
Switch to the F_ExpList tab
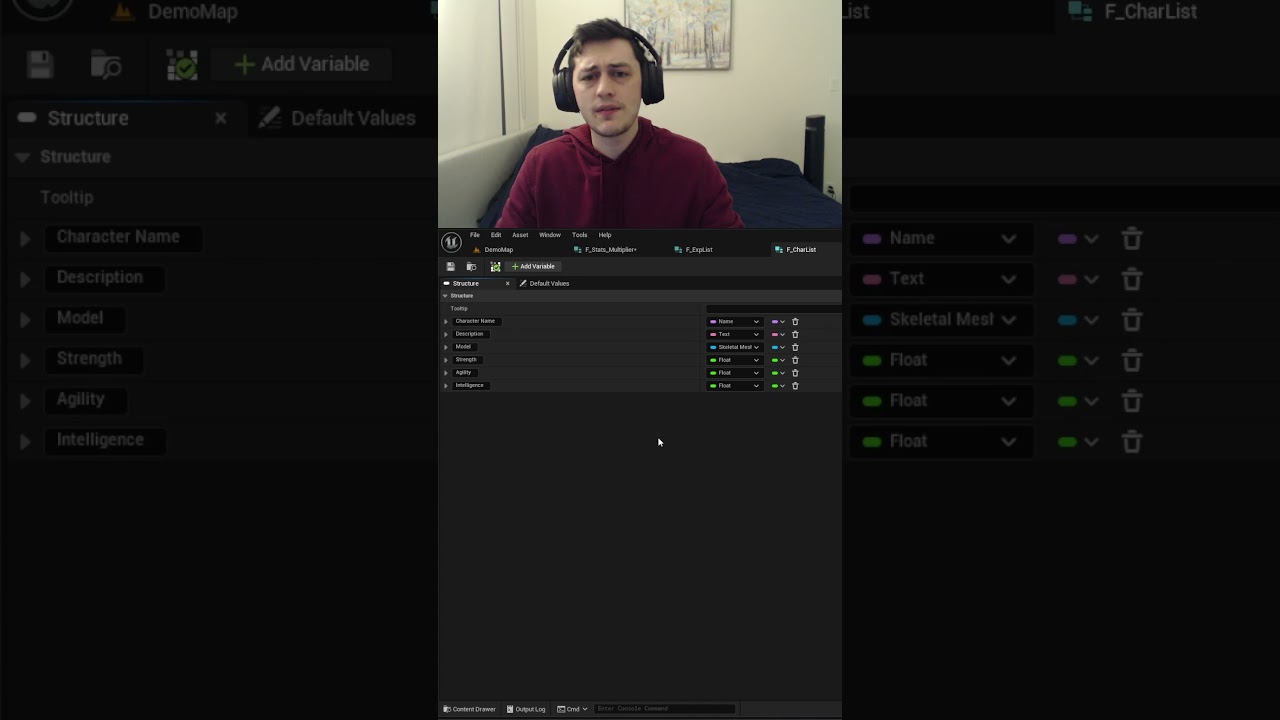(x=693, y=250)
